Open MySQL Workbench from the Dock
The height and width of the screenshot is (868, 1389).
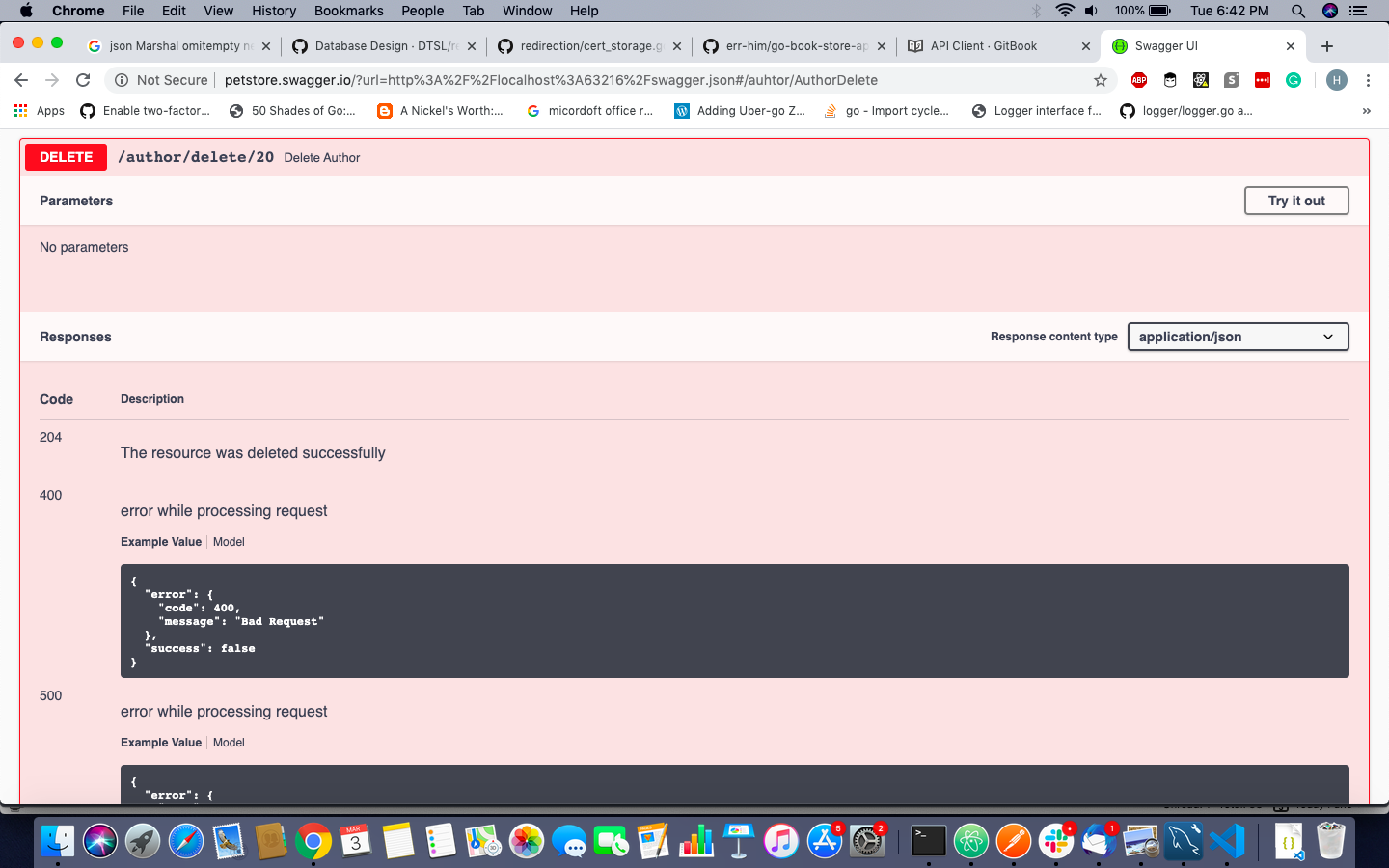[x=1183, y=841]
